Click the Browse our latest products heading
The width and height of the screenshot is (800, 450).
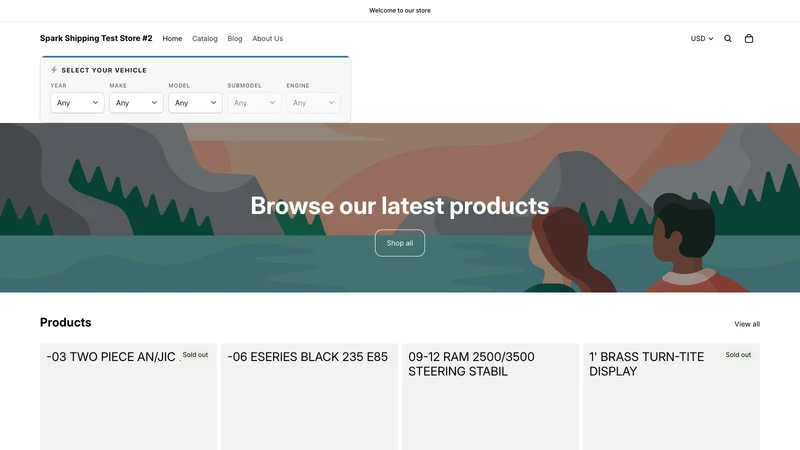pos(399,206)
